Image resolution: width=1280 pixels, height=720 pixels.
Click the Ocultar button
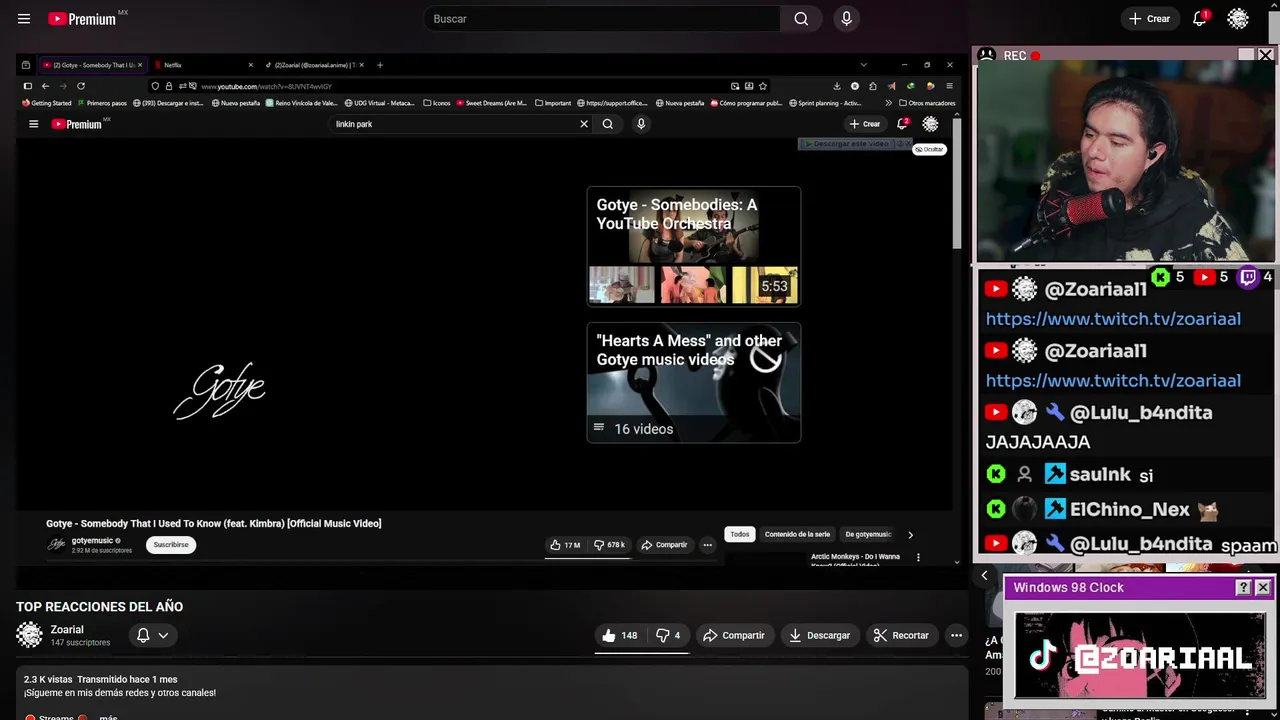coord(929,149)
